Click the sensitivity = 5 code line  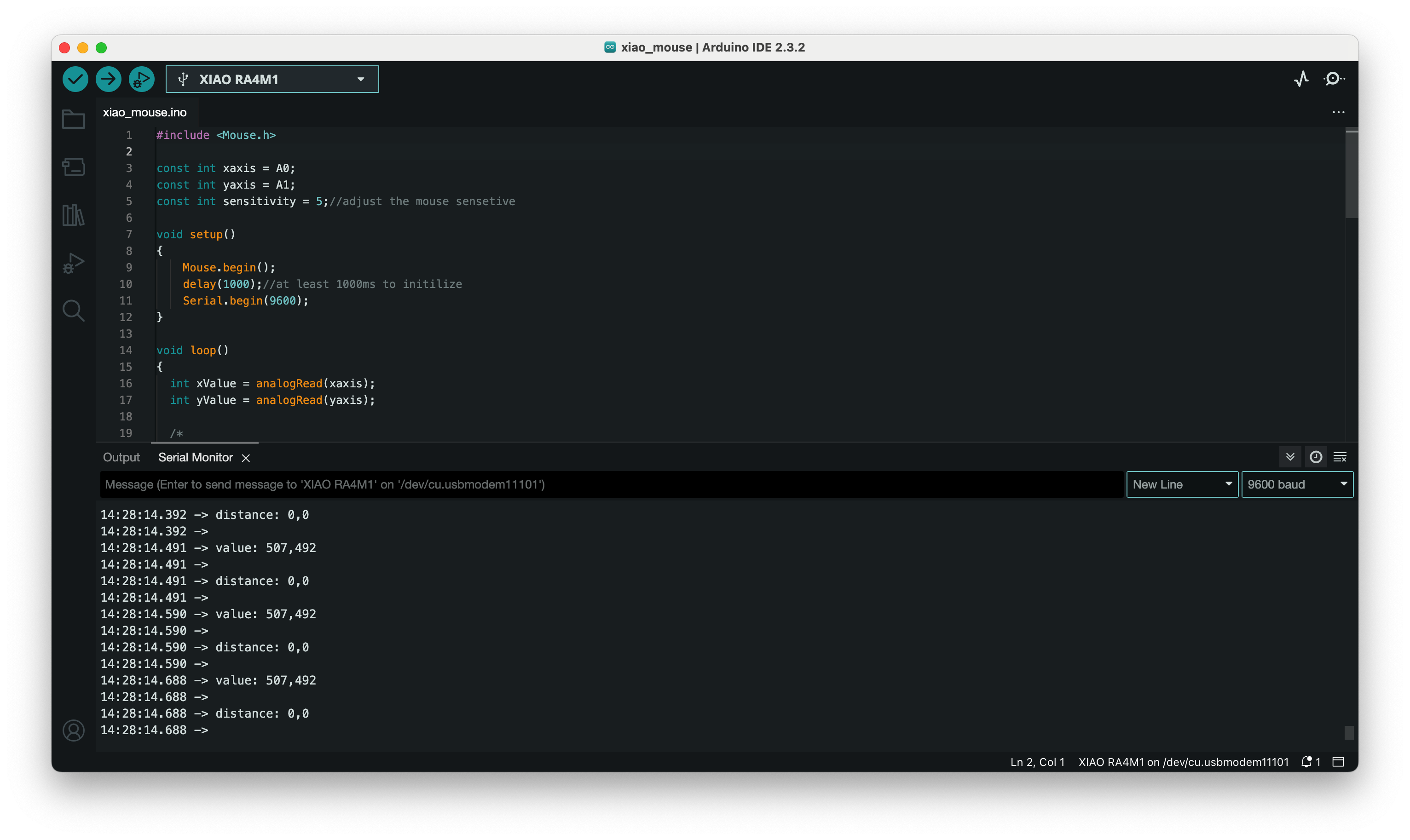(x=335, y=201)
